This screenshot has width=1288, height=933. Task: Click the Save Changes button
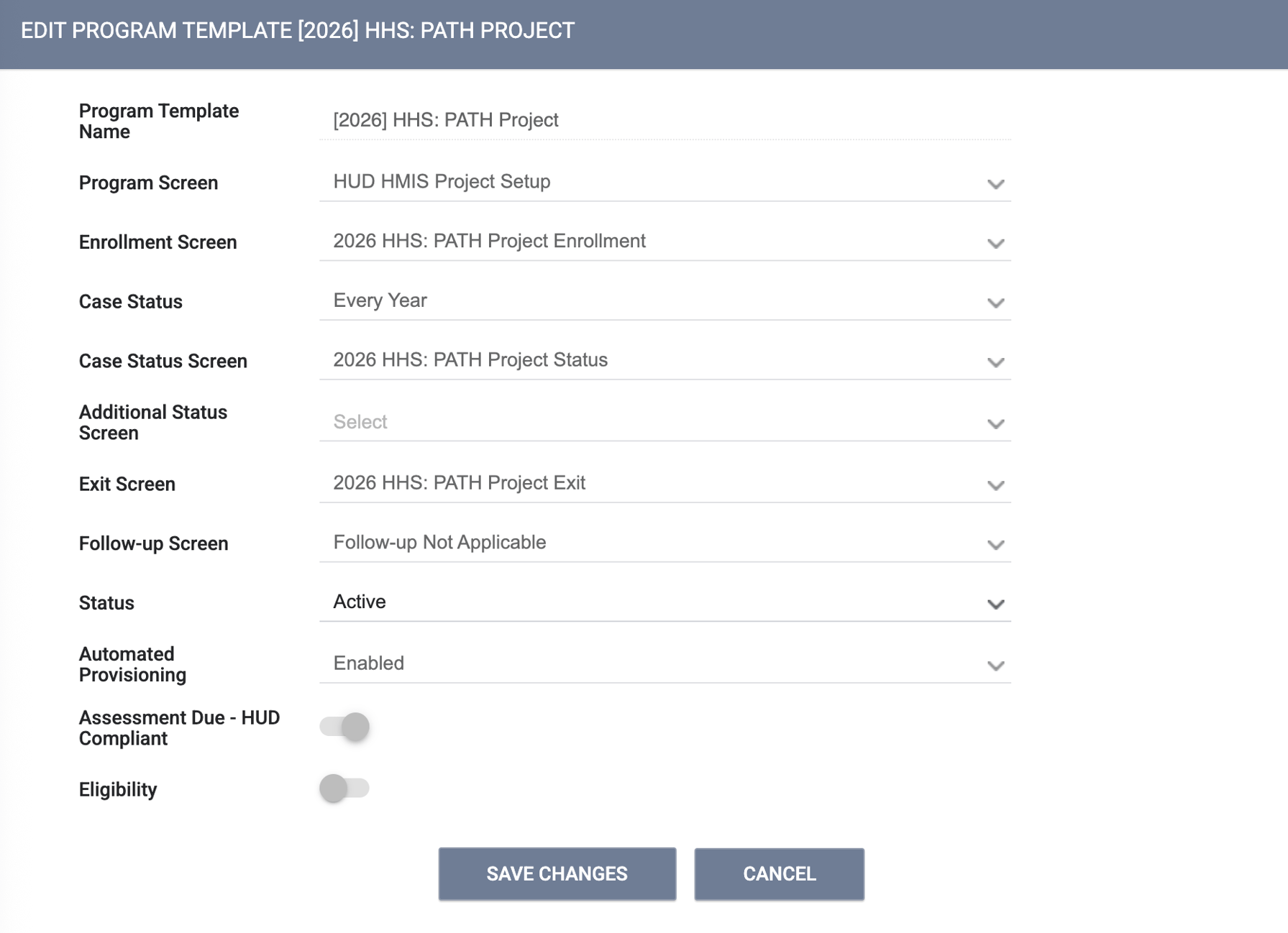pyautogui.click(x=557, y=874)
